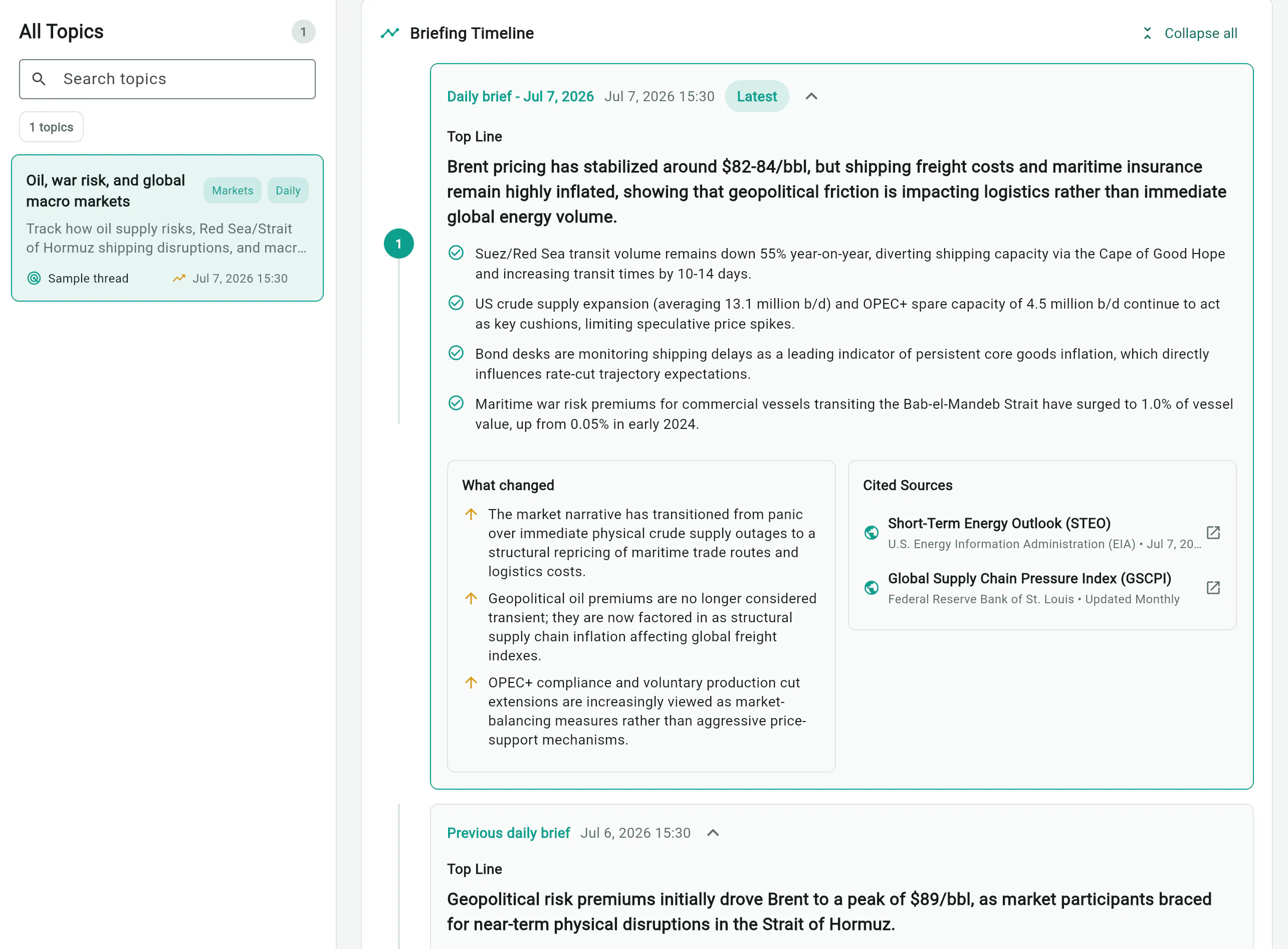This screenshot has width=1288, height=949.
Task: Click the Latest badge
Action: 757,97
